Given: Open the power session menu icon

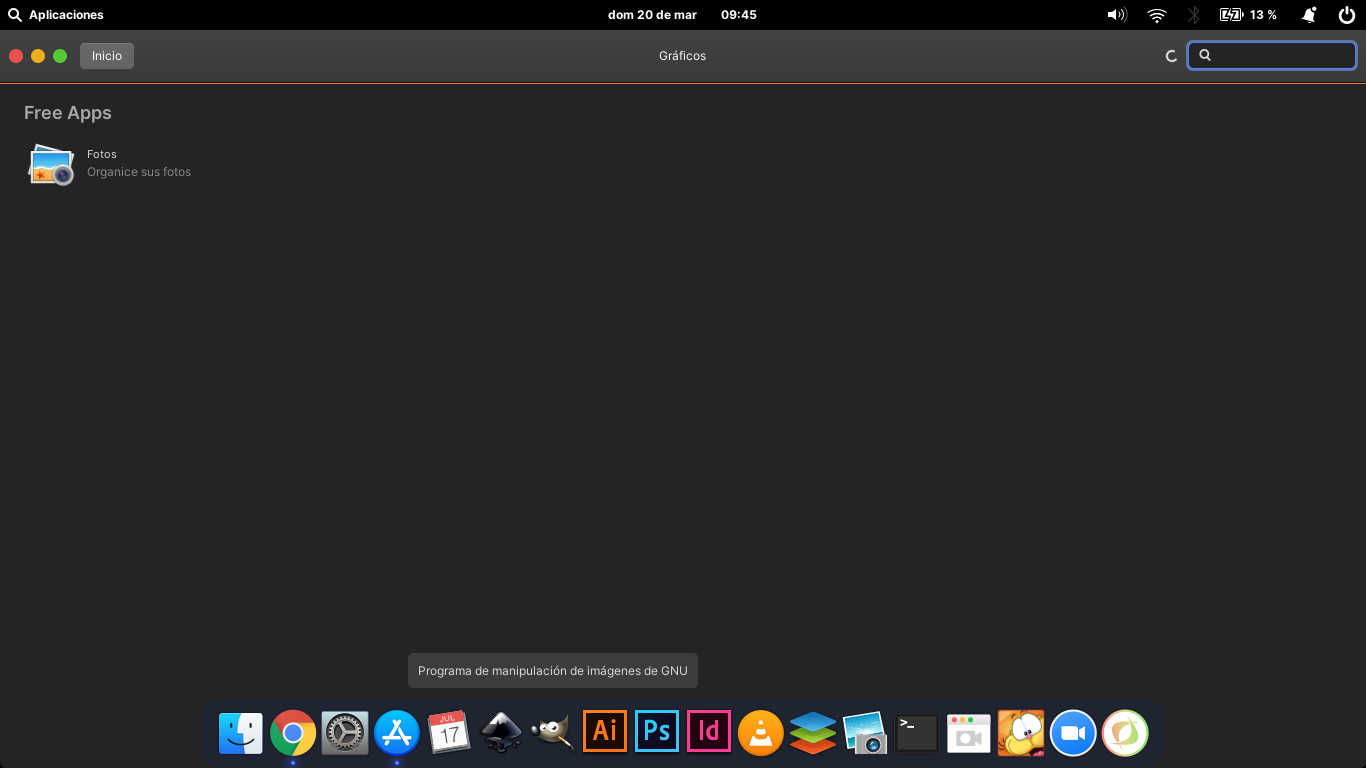Looking at the screenshot, I should point(1346,15).
